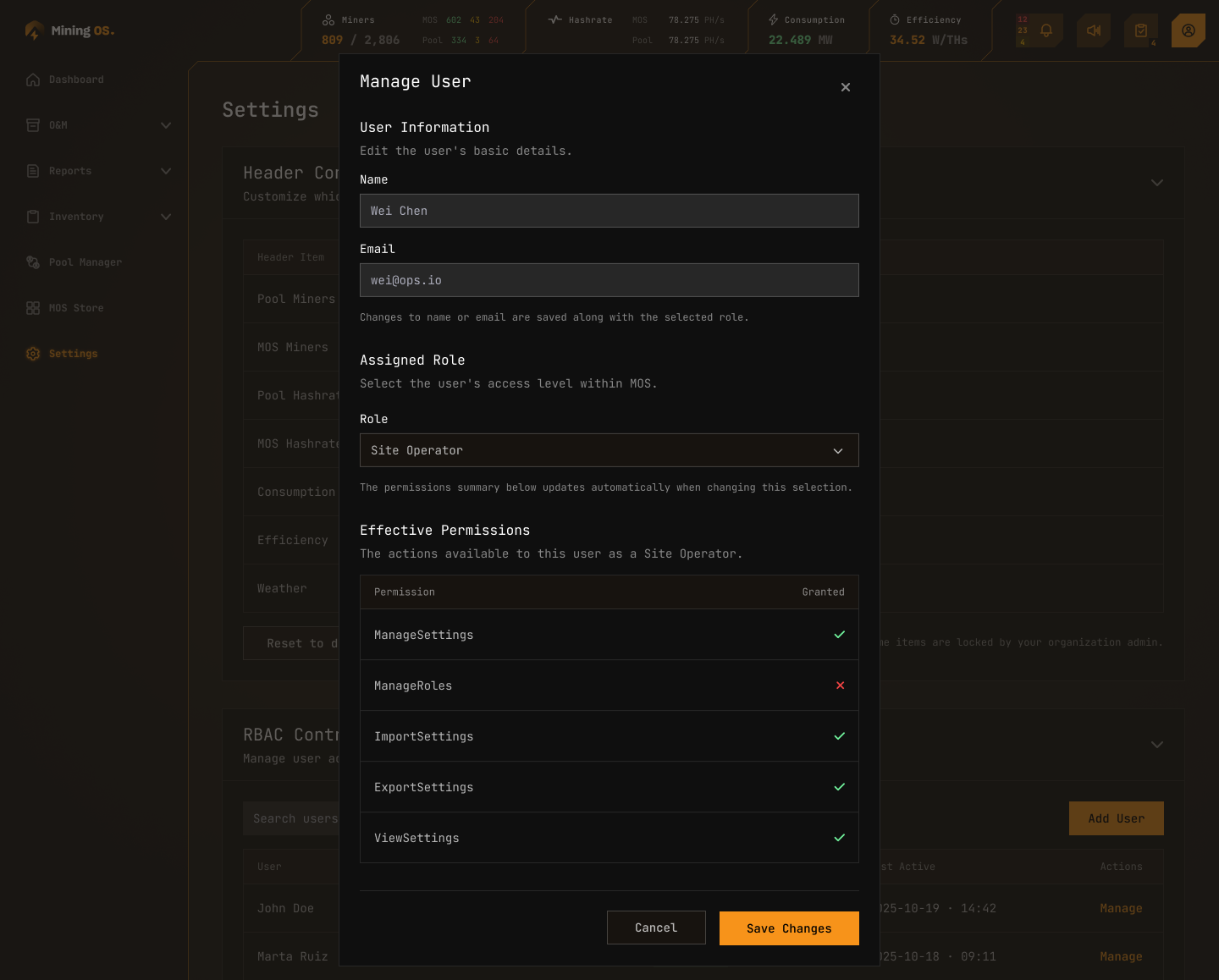Screen dimensions: 1219x980
Task: Cancel the Manage User dialog
Action: click(x=656, y=928)
